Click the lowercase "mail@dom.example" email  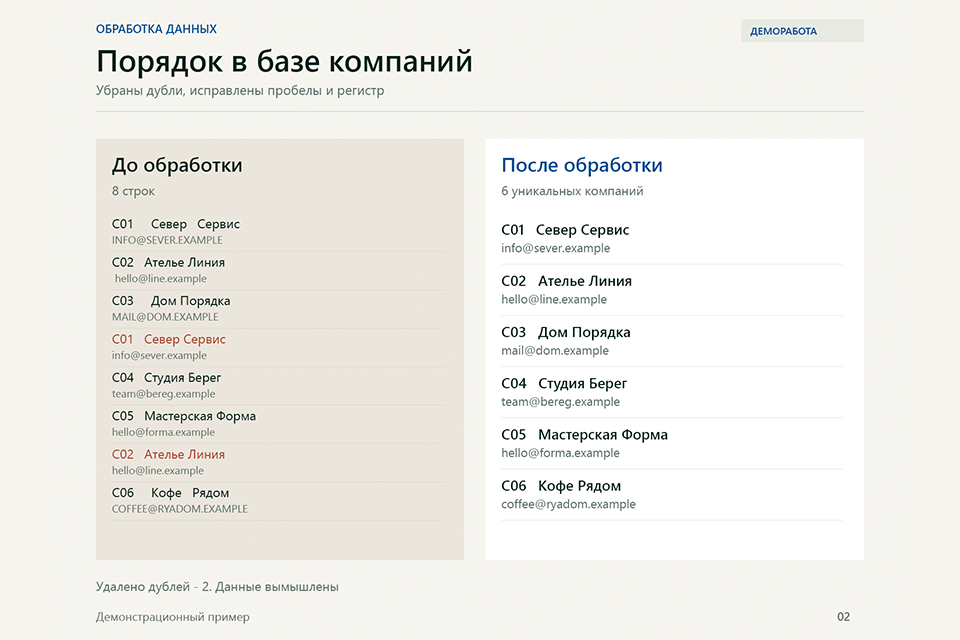pyautogui.click(x=555, y=350)
